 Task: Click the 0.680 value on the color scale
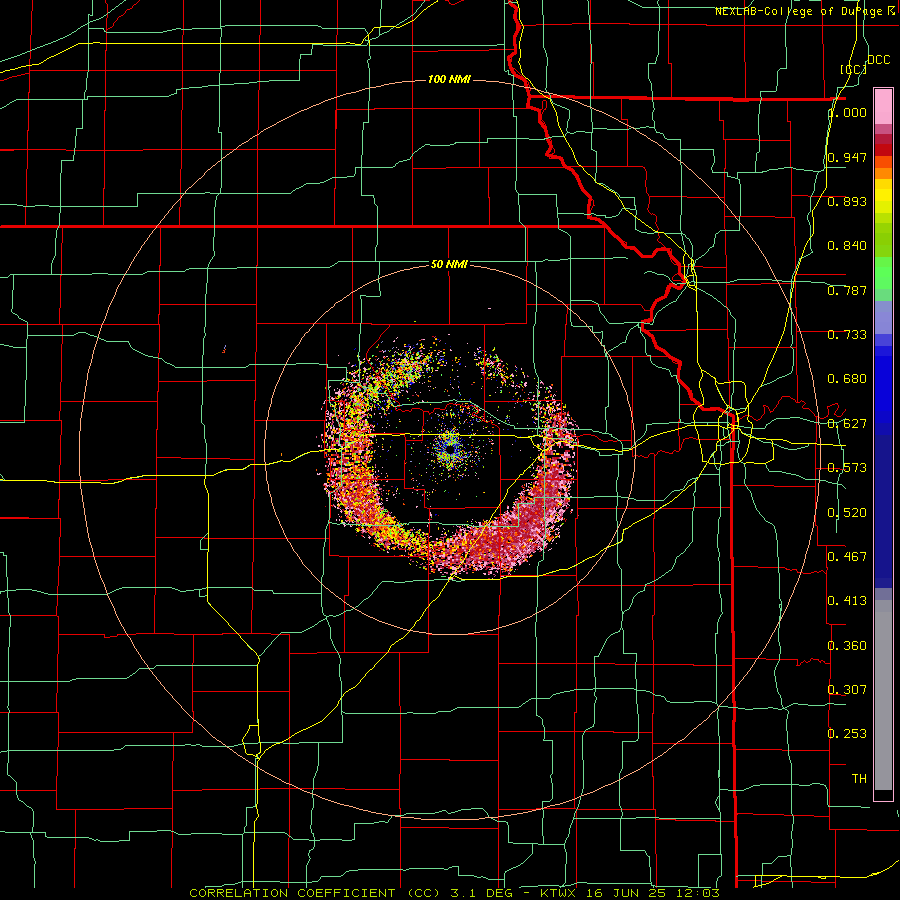[x=847, y=379]
